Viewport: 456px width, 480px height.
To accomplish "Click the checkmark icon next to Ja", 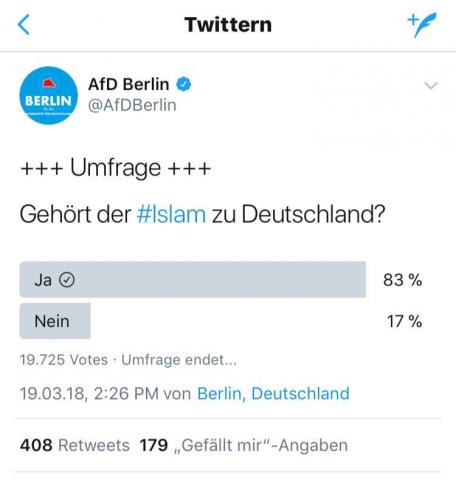I will tap(67, 280).
